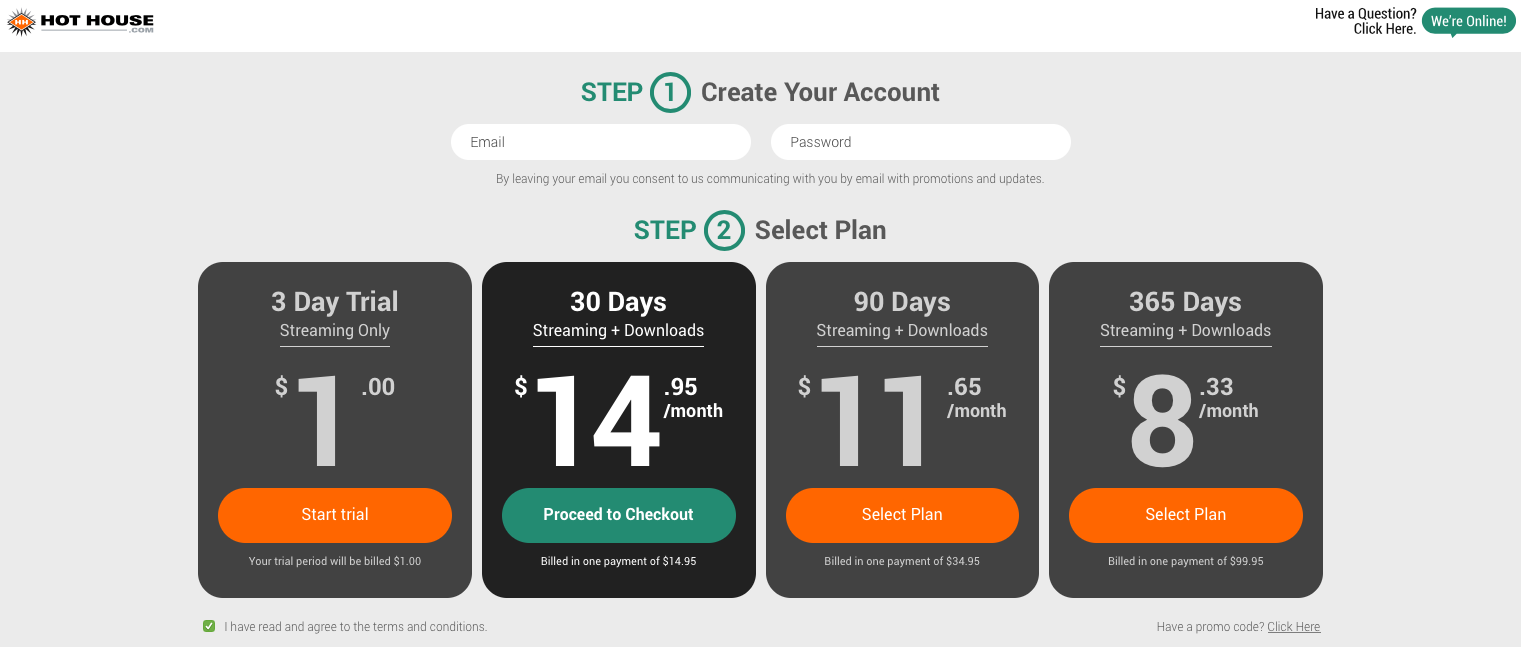Click the Step 2 circle icon
The width and height of the screenshot is (1521, 647).
click(724, 231)
